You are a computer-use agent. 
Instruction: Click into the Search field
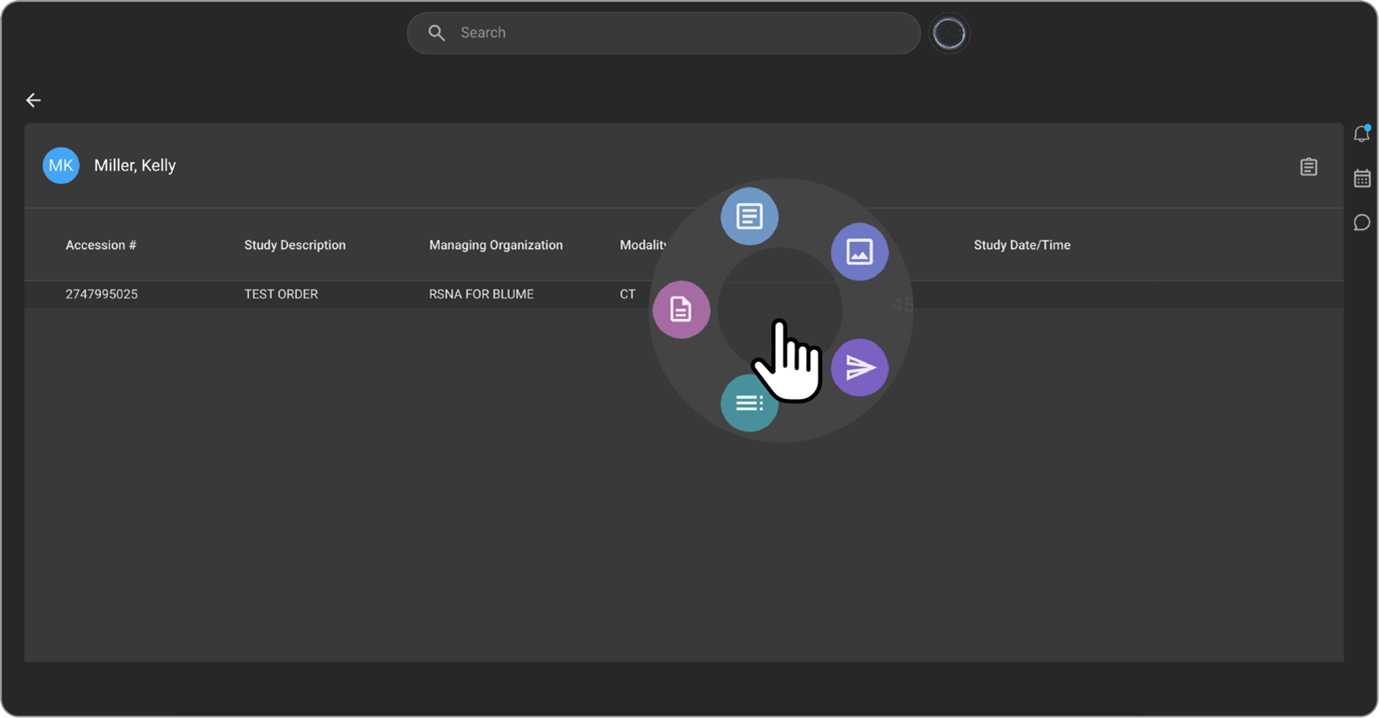tap(680, 33)
